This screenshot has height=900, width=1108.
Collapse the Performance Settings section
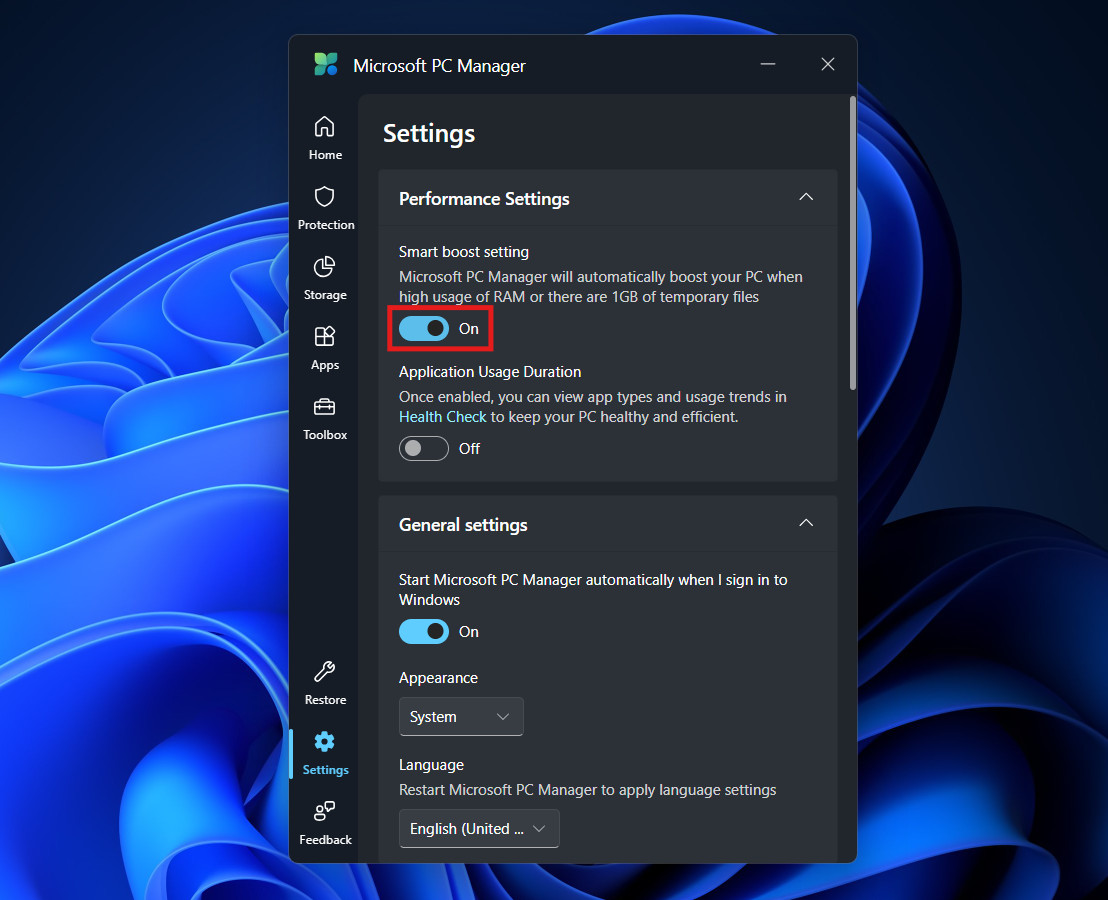(x=806, y=197)
